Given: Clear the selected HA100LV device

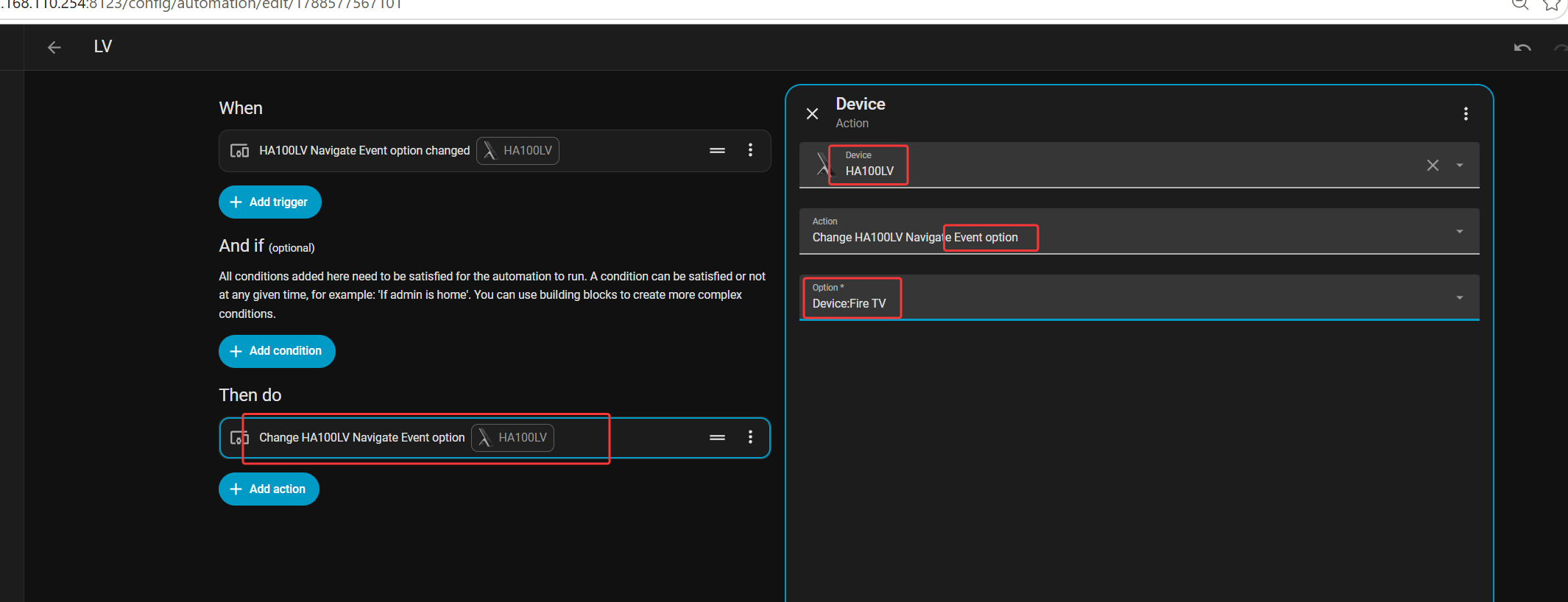Looking at the screenshot, I should coord(1433,166).
